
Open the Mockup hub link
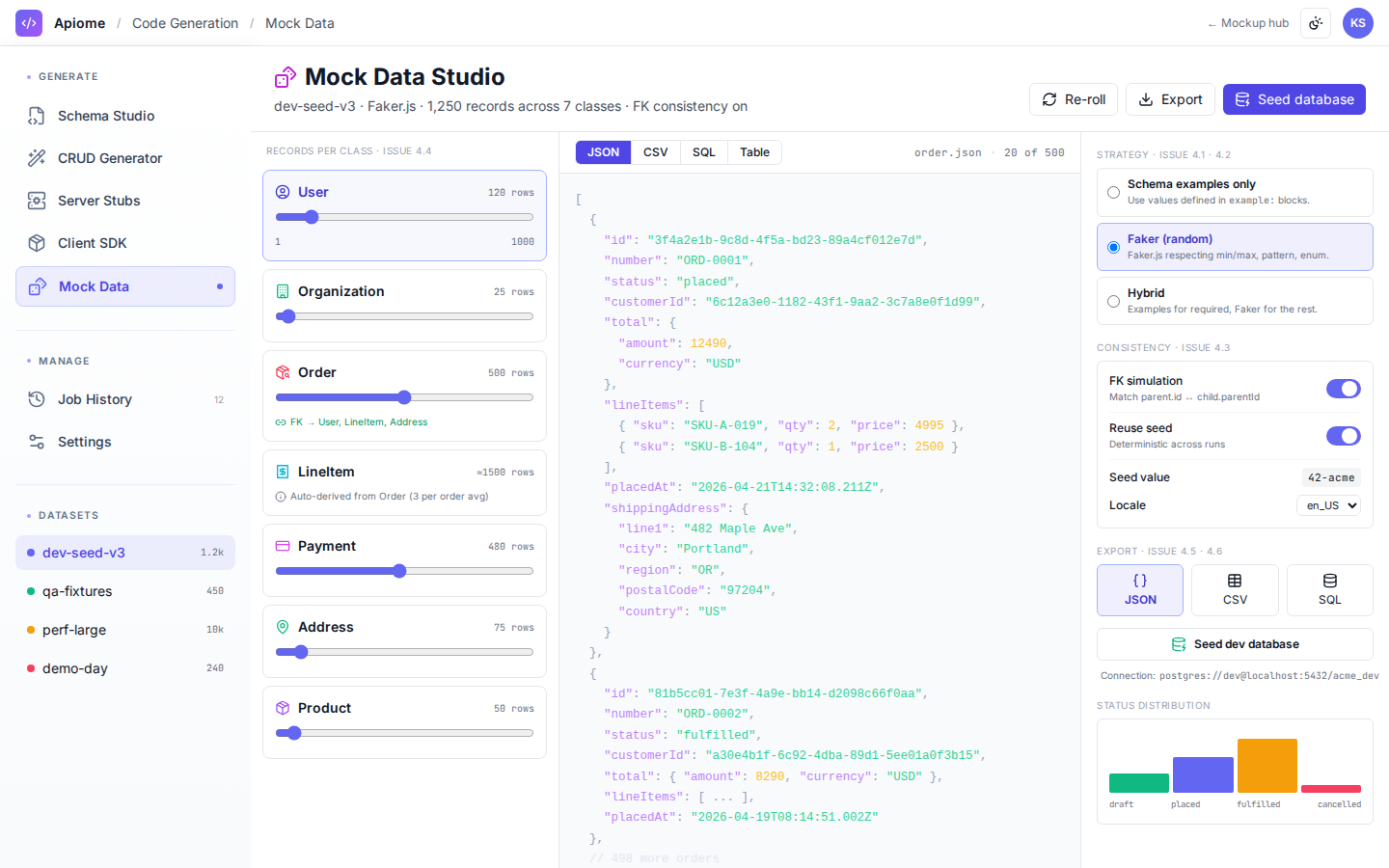pos(1248,23)
